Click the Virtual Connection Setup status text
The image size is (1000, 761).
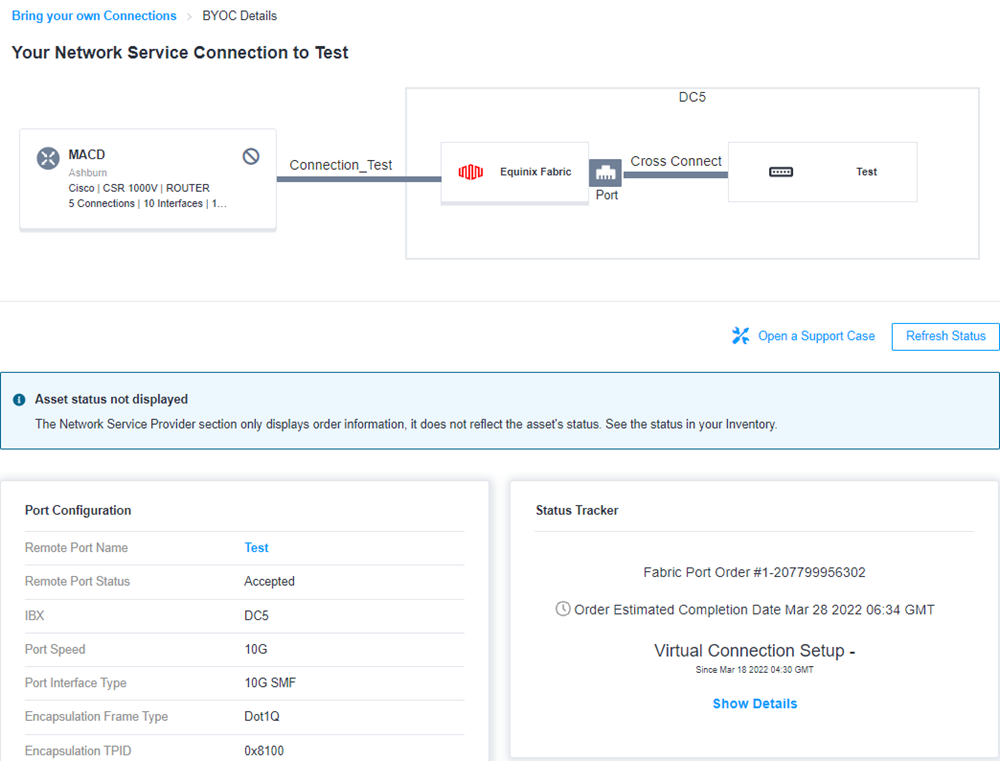pos(754,651)
